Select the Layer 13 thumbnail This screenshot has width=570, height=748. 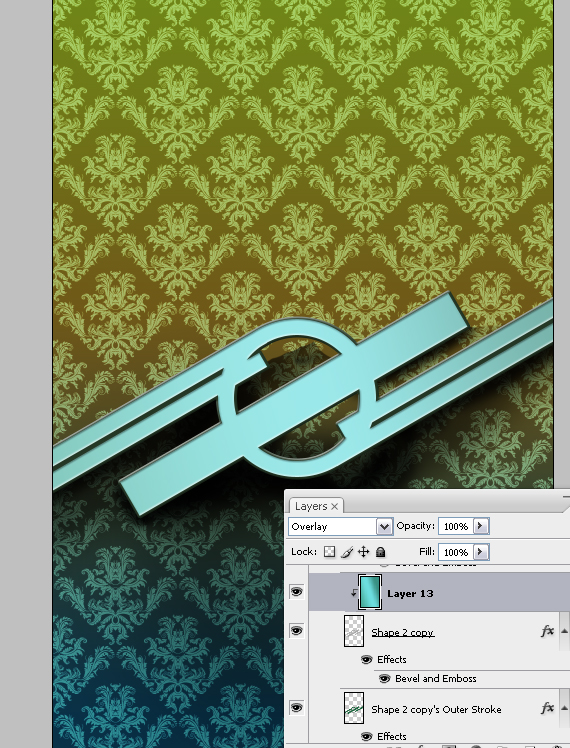tap(370, 592)
